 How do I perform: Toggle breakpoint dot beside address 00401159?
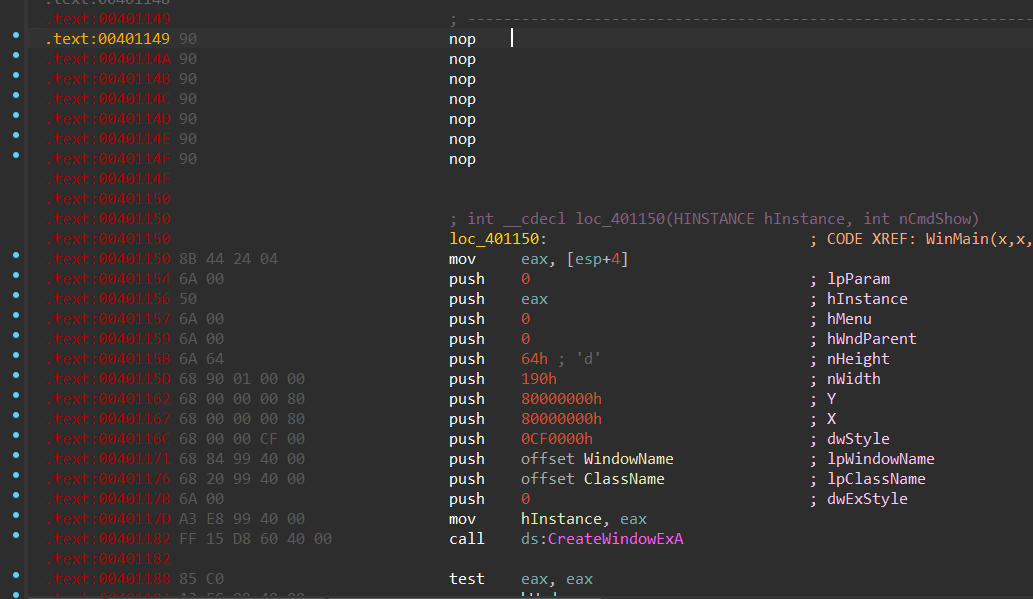coord(16,335)
